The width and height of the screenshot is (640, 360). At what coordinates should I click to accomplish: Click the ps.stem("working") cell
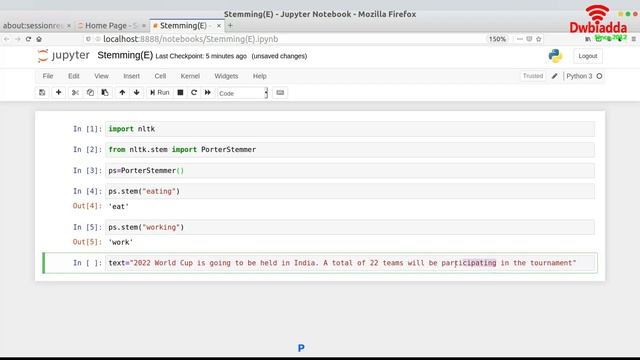pyautogui.click(x=350, y=227)
